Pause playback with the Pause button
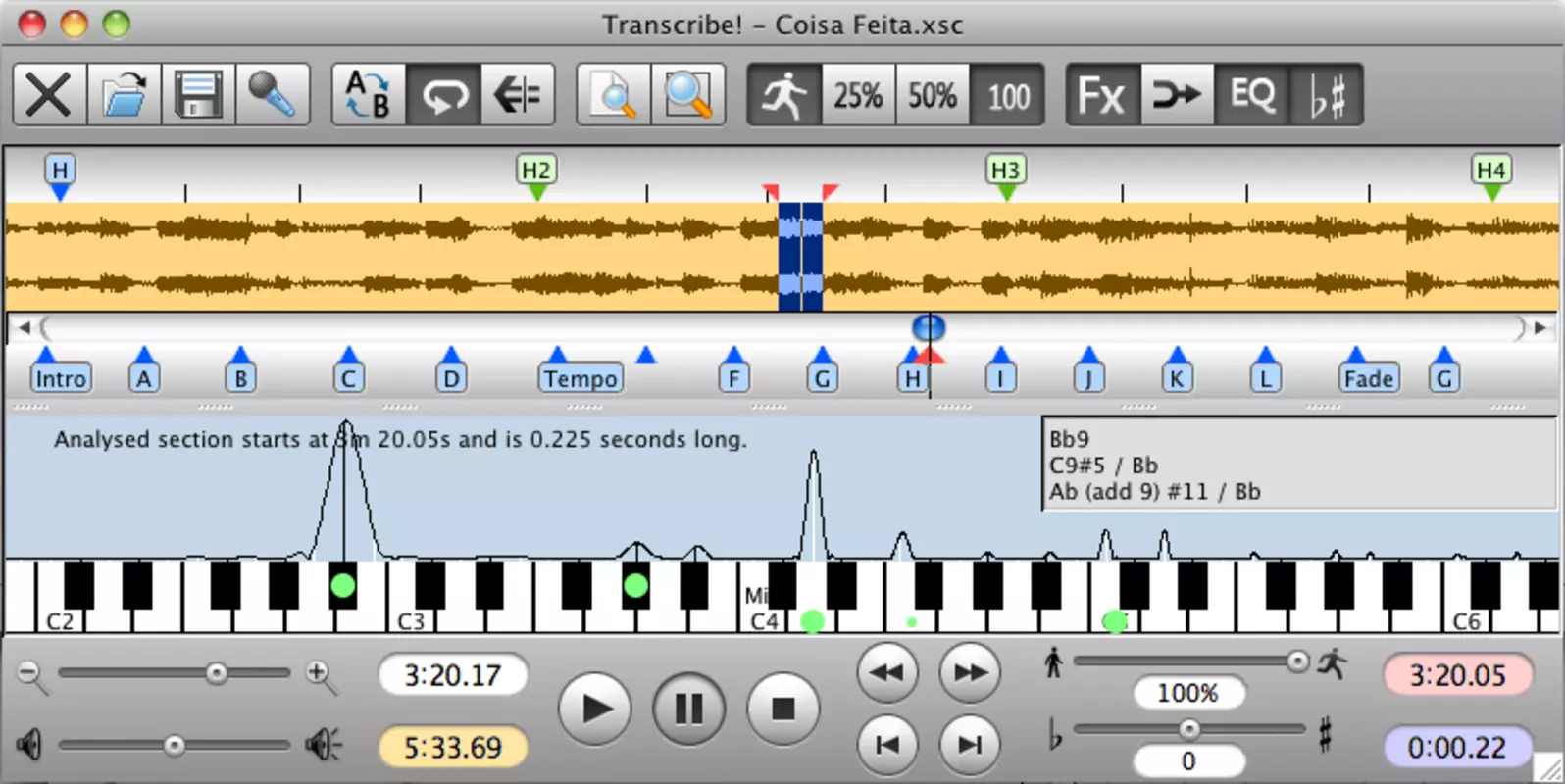The height and width of the screenshot is (784, 1565). point(688,708)
